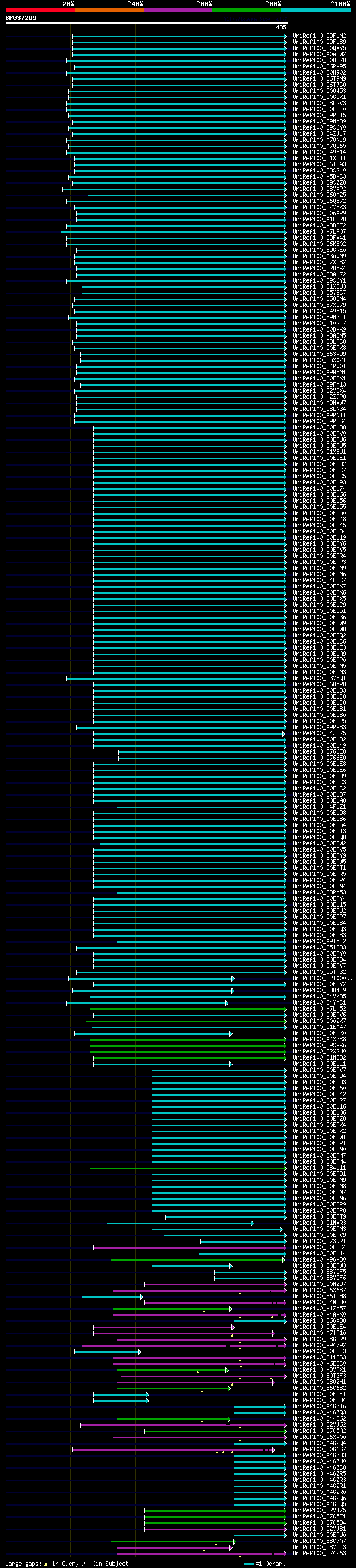Click the cyan =100char. scale legend line
This screenshot has width=356, height=1568.
coord(248,1563)
